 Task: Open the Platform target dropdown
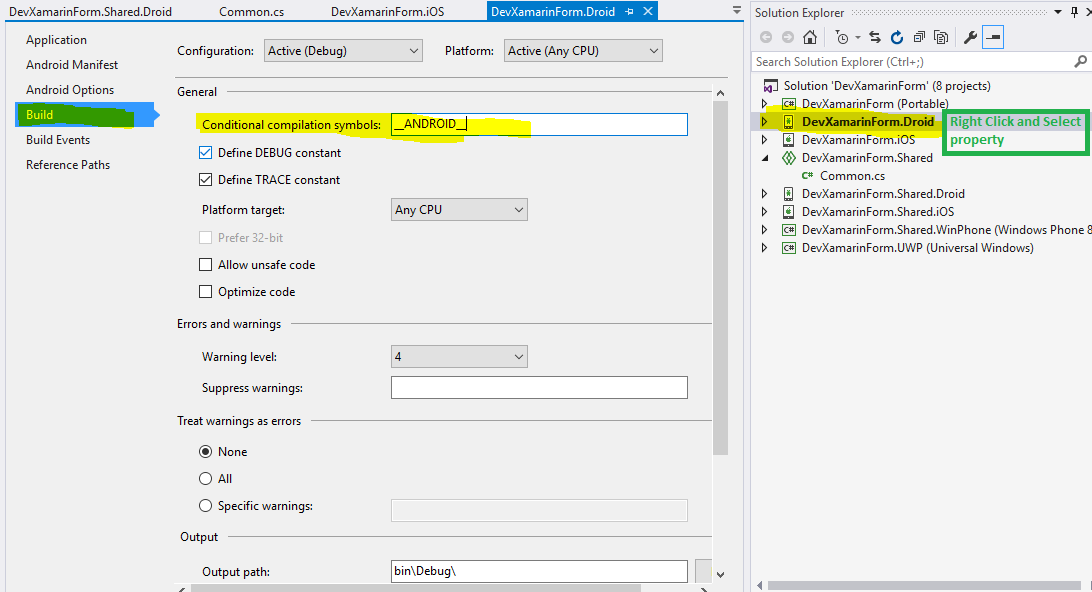point(460,210)
